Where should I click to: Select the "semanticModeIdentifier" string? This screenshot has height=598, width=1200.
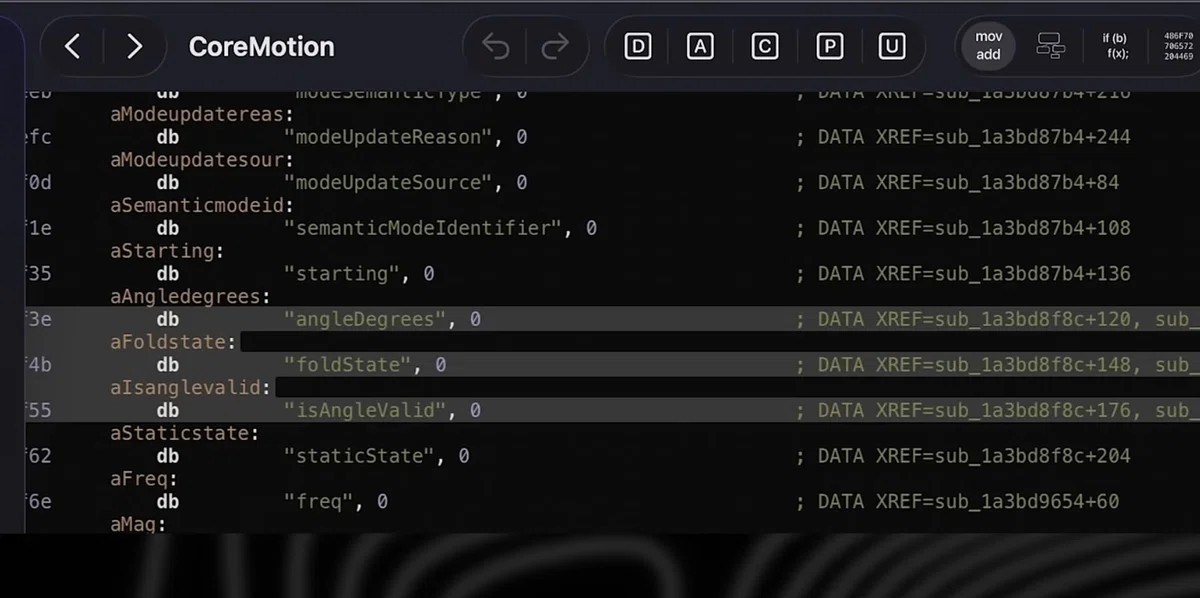coord(425,228)
